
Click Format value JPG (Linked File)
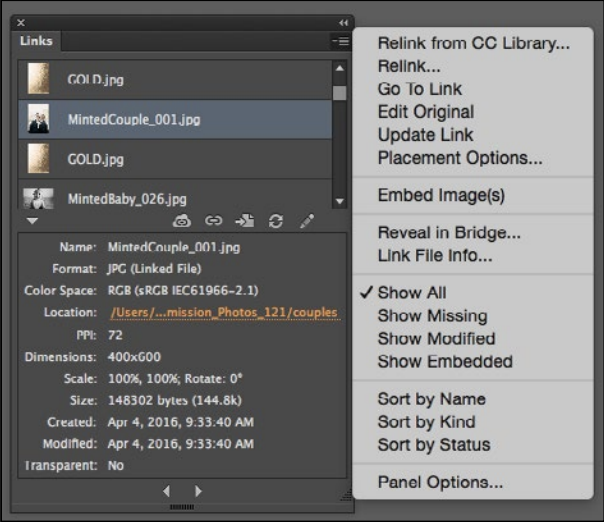pyautogui.click(x=154, y=269)
